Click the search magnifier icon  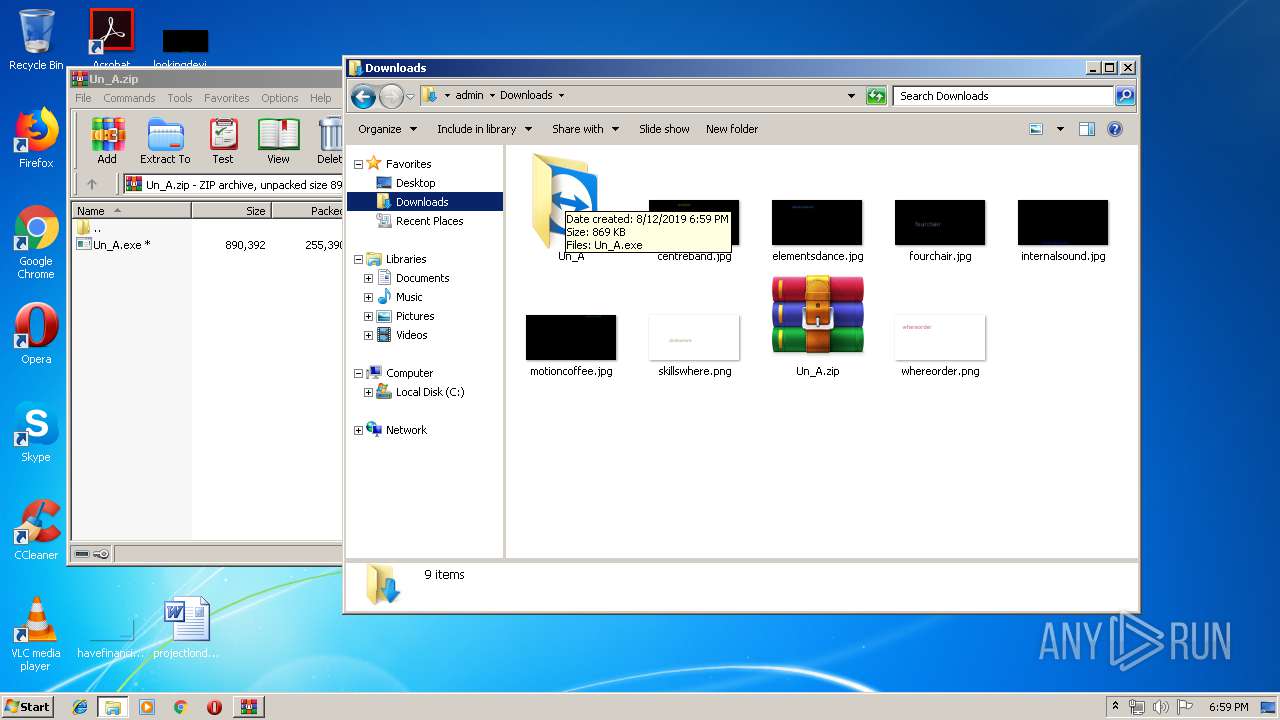click(x=1125, y=96)
